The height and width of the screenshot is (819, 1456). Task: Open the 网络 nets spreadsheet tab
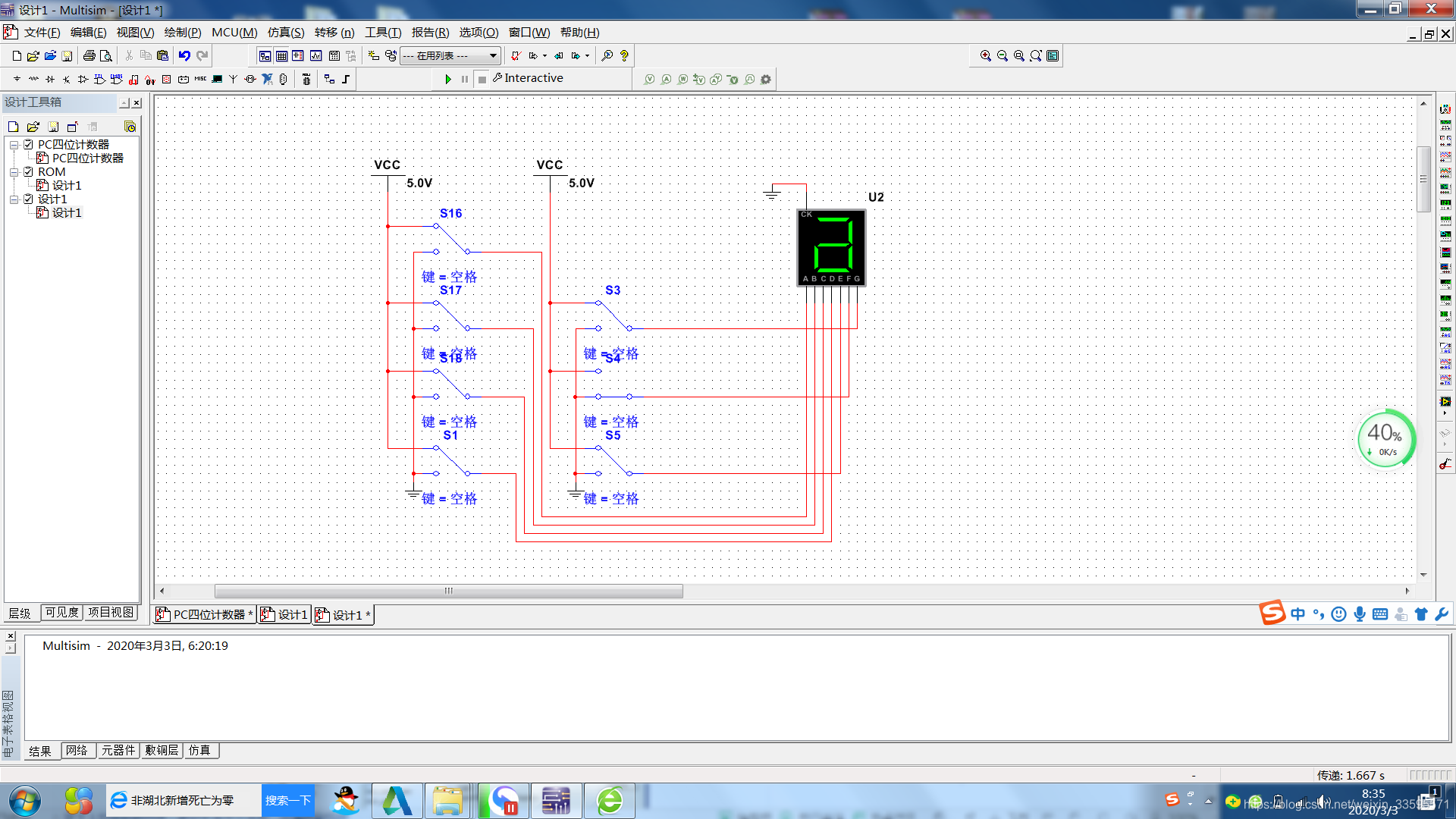tap(77, 751)
